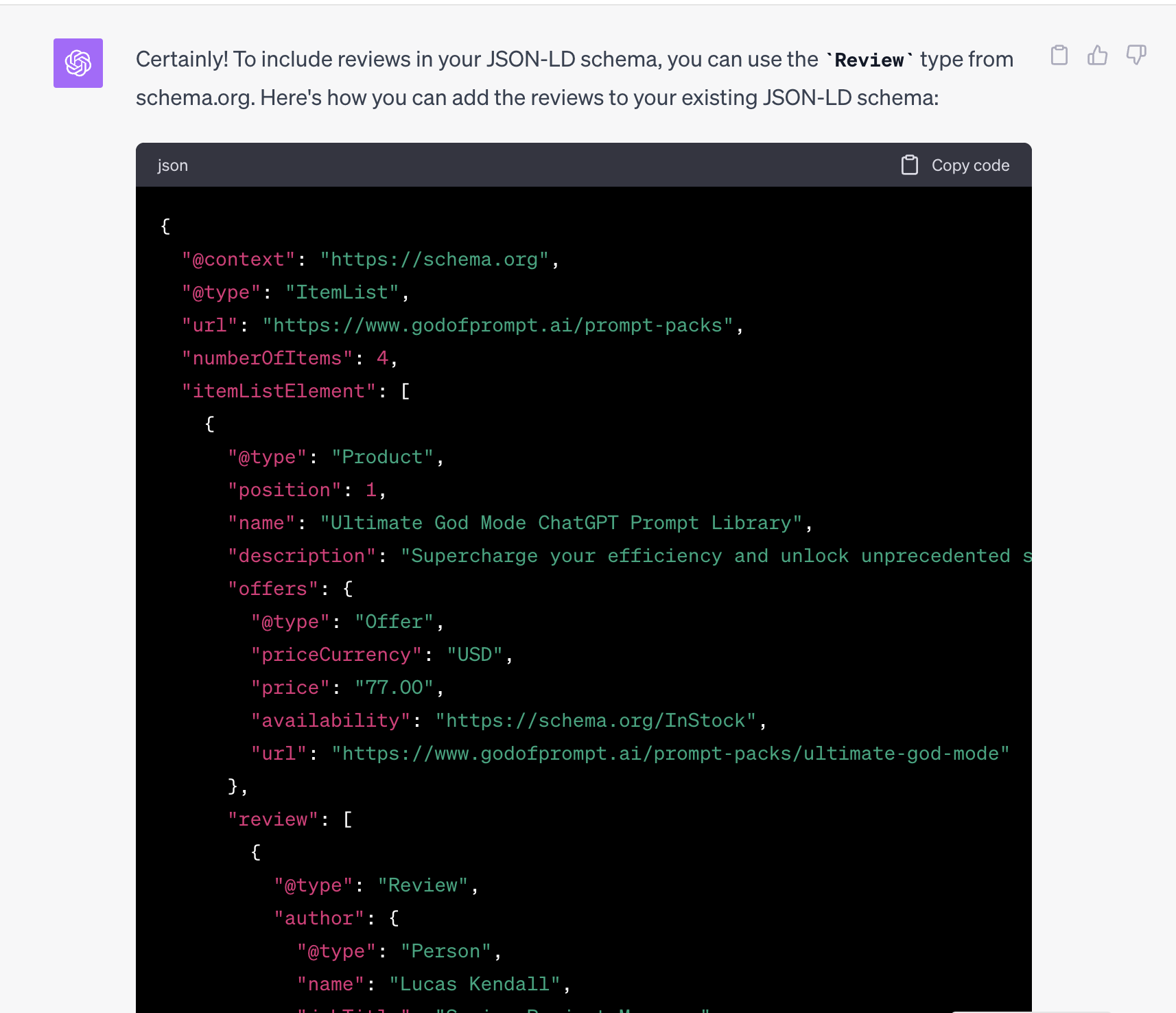The image size is (1176, 1013).
Task: Click the "itemListElement" key
Action: (x=279, y=391)
